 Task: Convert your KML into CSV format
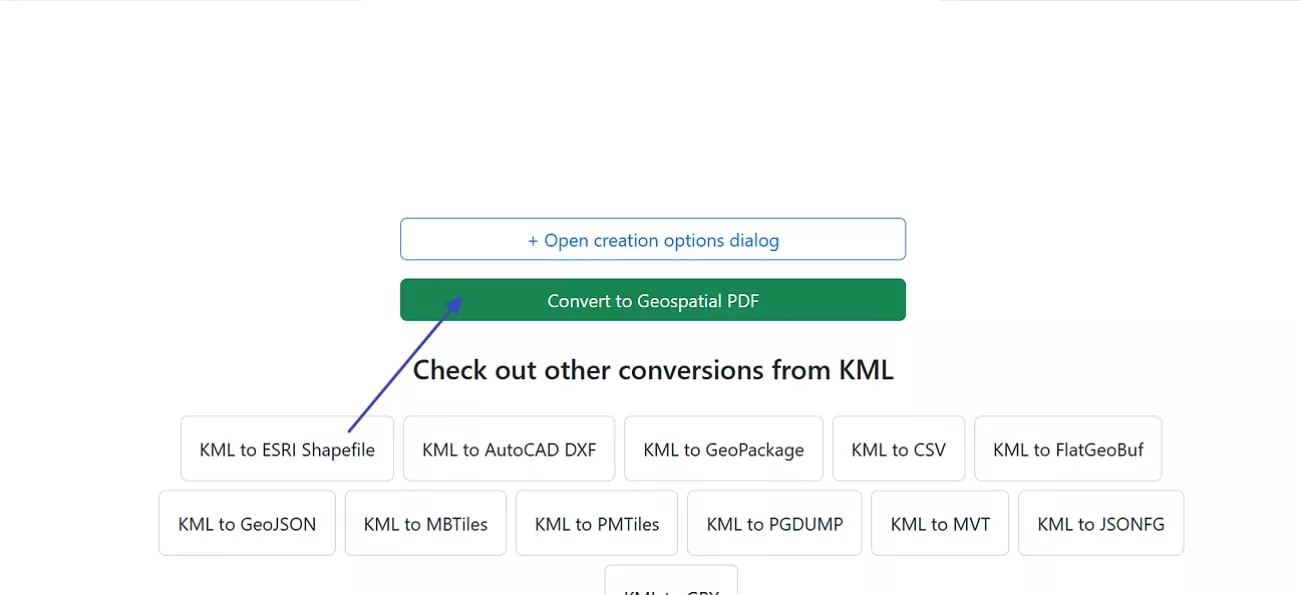(x=898, y=448)
